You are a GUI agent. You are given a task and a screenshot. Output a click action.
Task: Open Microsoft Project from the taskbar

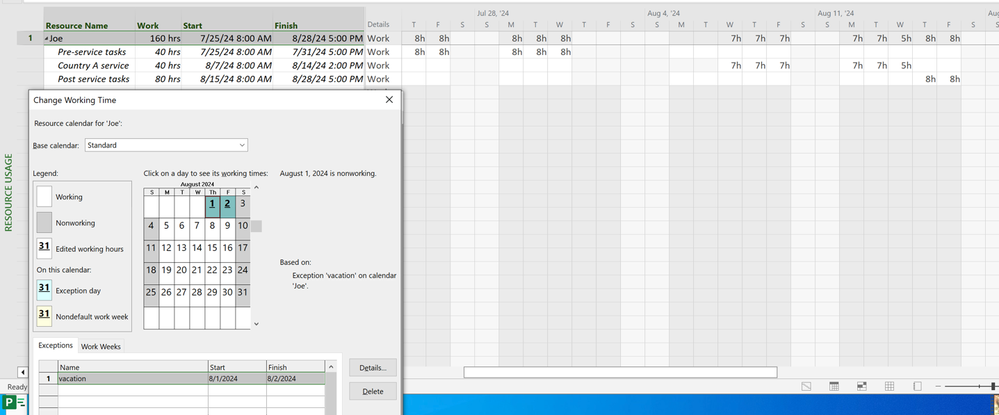click(14, 403)
